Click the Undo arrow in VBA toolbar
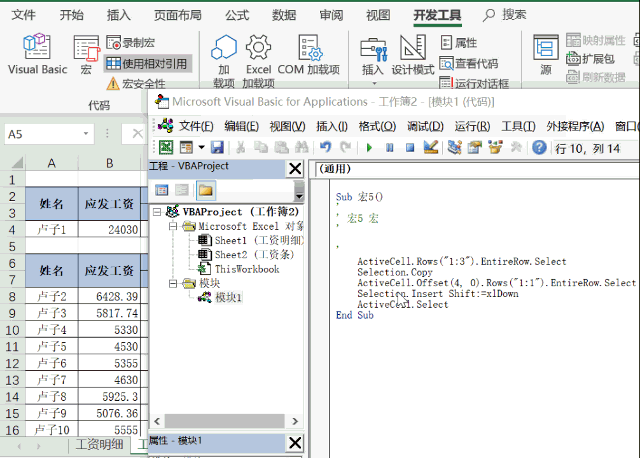640x458 pixels. (x=325, y=147)
